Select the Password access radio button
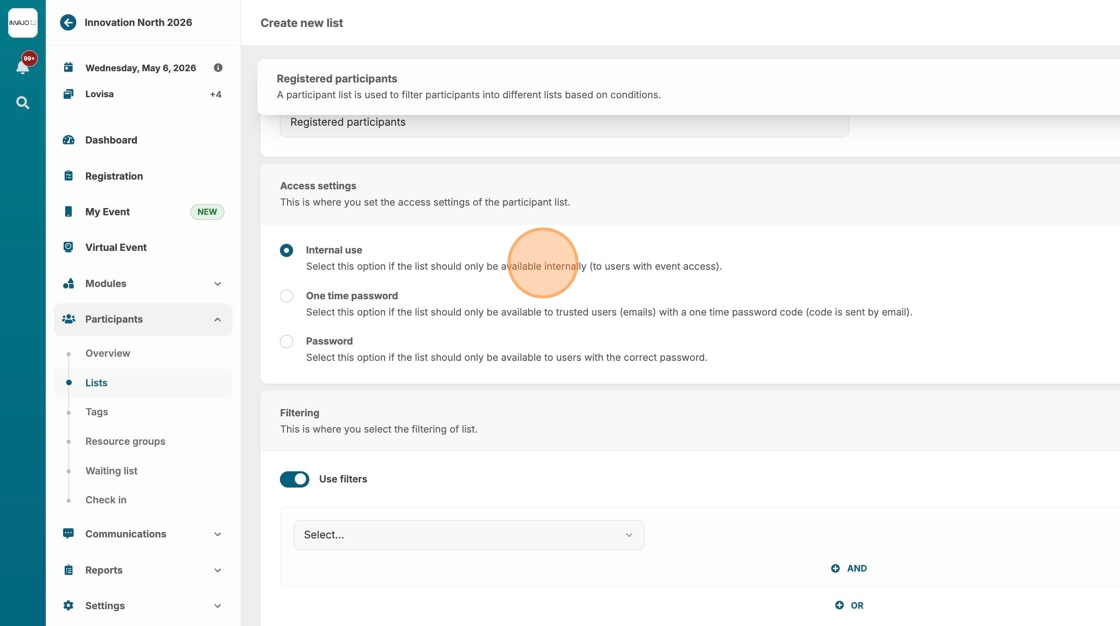The width and height of the screenshot is (1120, 626). [x=287, y=341]
